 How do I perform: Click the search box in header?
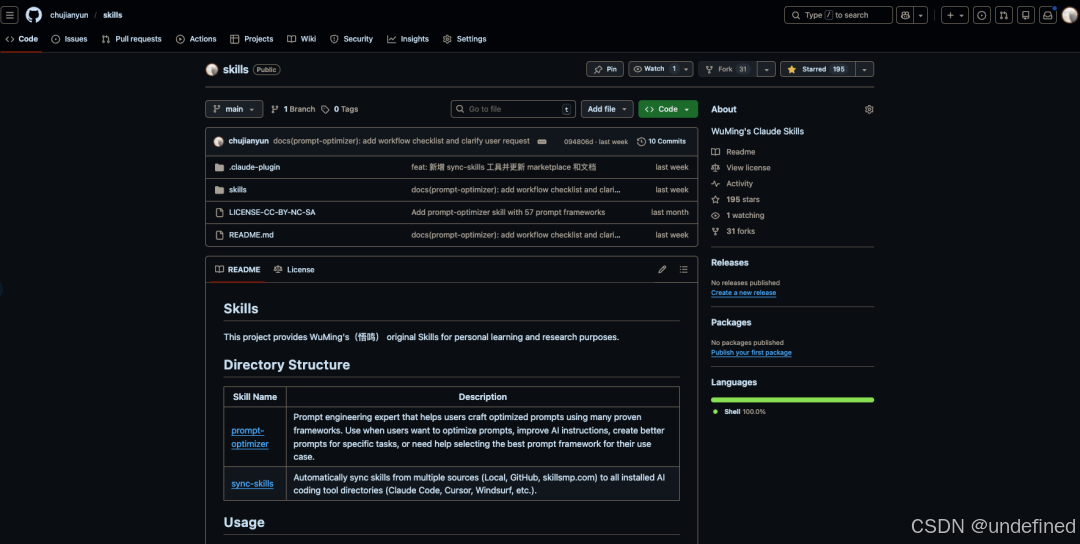[x=838, y=15]
